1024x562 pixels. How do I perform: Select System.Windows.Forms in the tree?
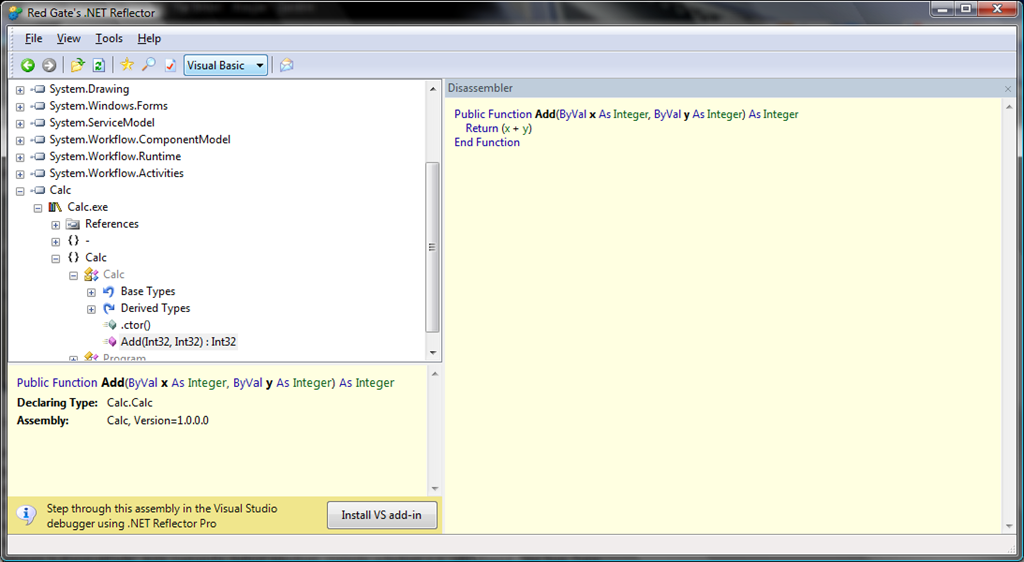(x=108, y=106)
